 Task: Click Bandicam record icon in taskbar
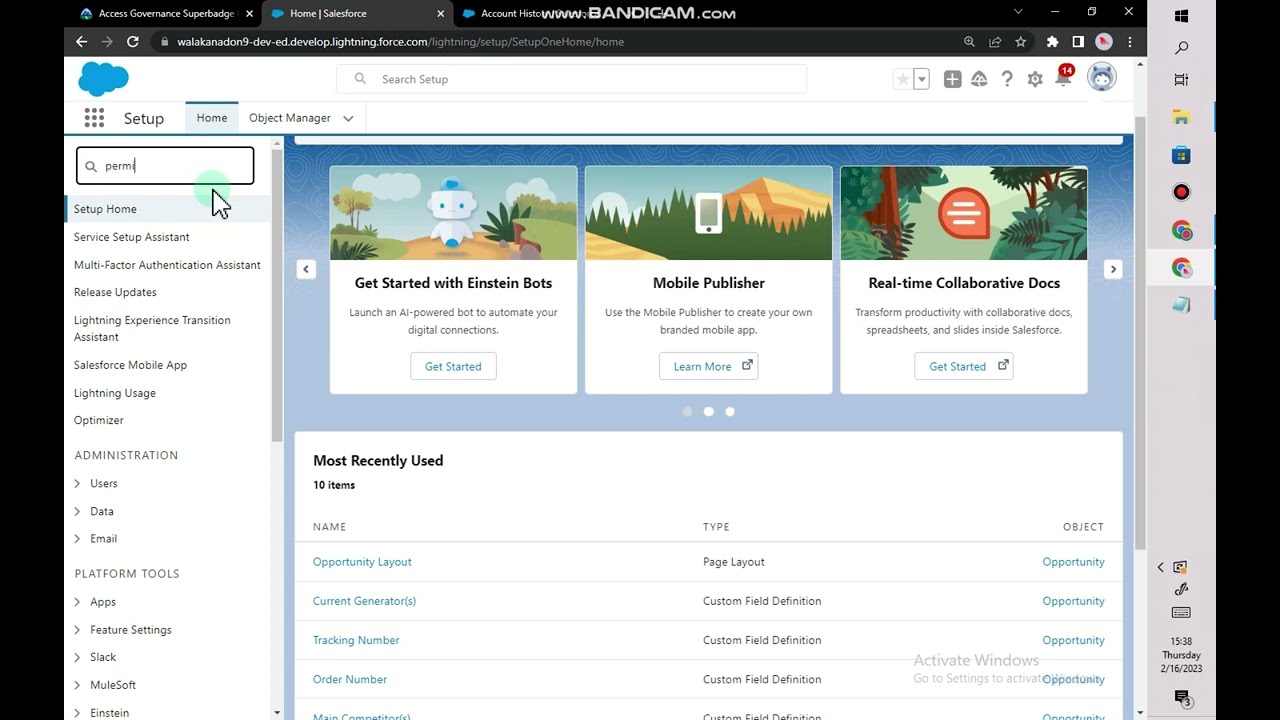coord(1181,192)
